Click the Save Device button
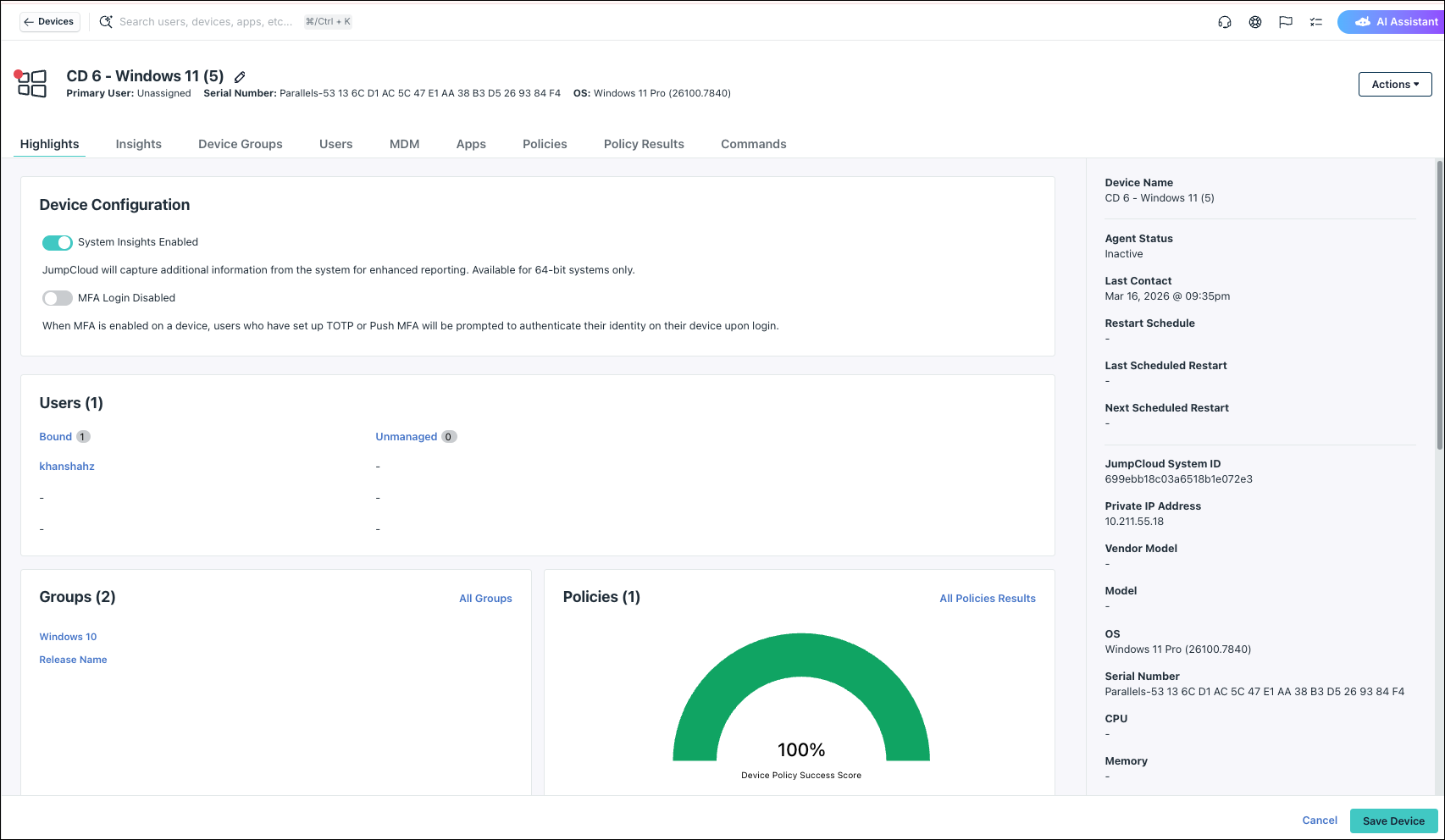This screenshot has height=840, width=1445. (x=1393, y=821)
